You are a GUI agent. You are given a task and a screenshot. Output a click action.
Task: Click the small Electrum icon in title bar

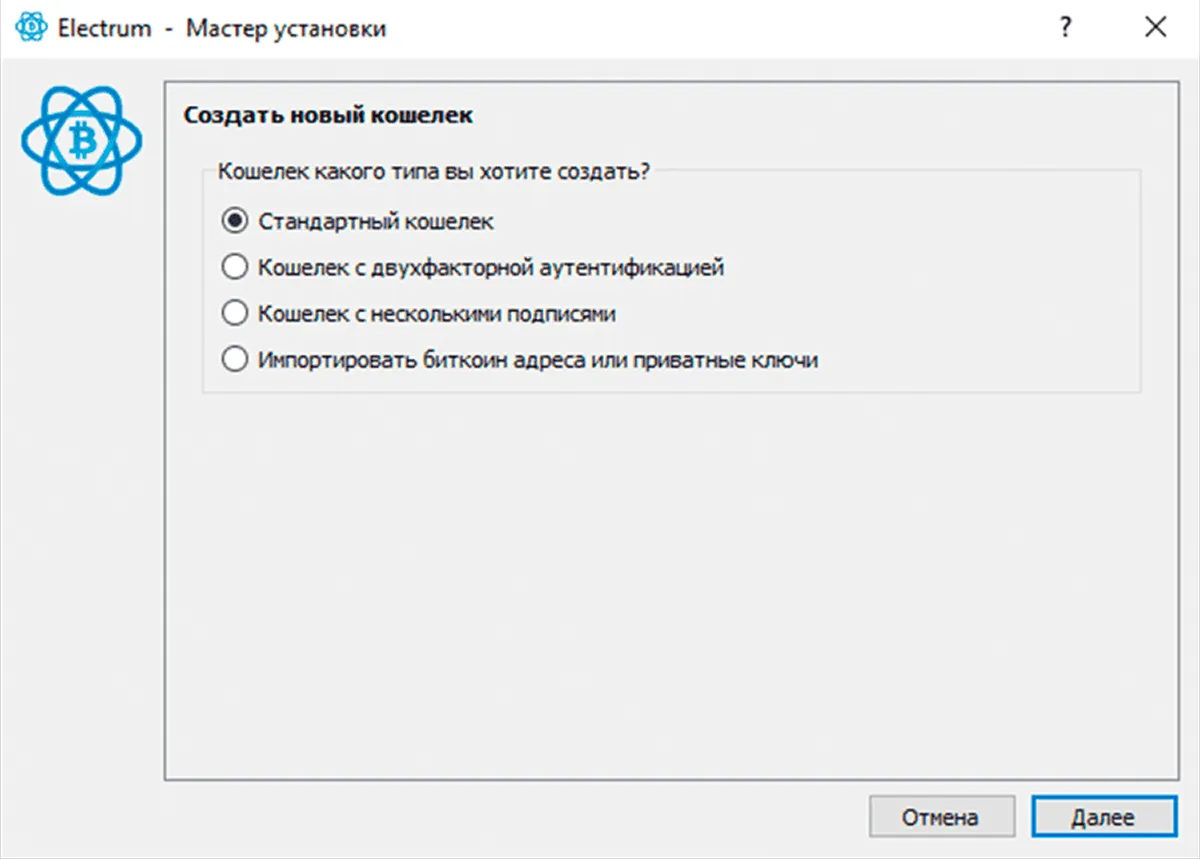click(x=32, y=28)
